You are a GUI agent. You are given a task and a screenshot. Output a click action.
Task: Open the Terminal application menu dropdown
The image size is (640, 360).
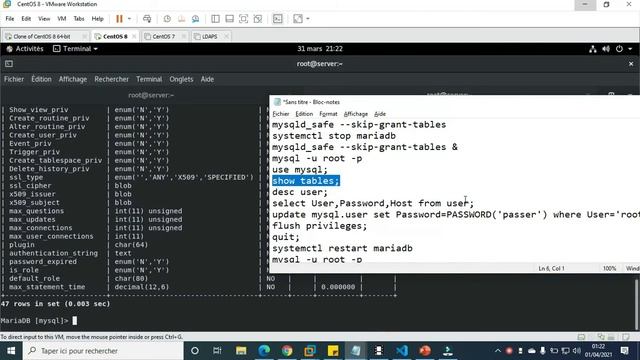tap(76, 49)
